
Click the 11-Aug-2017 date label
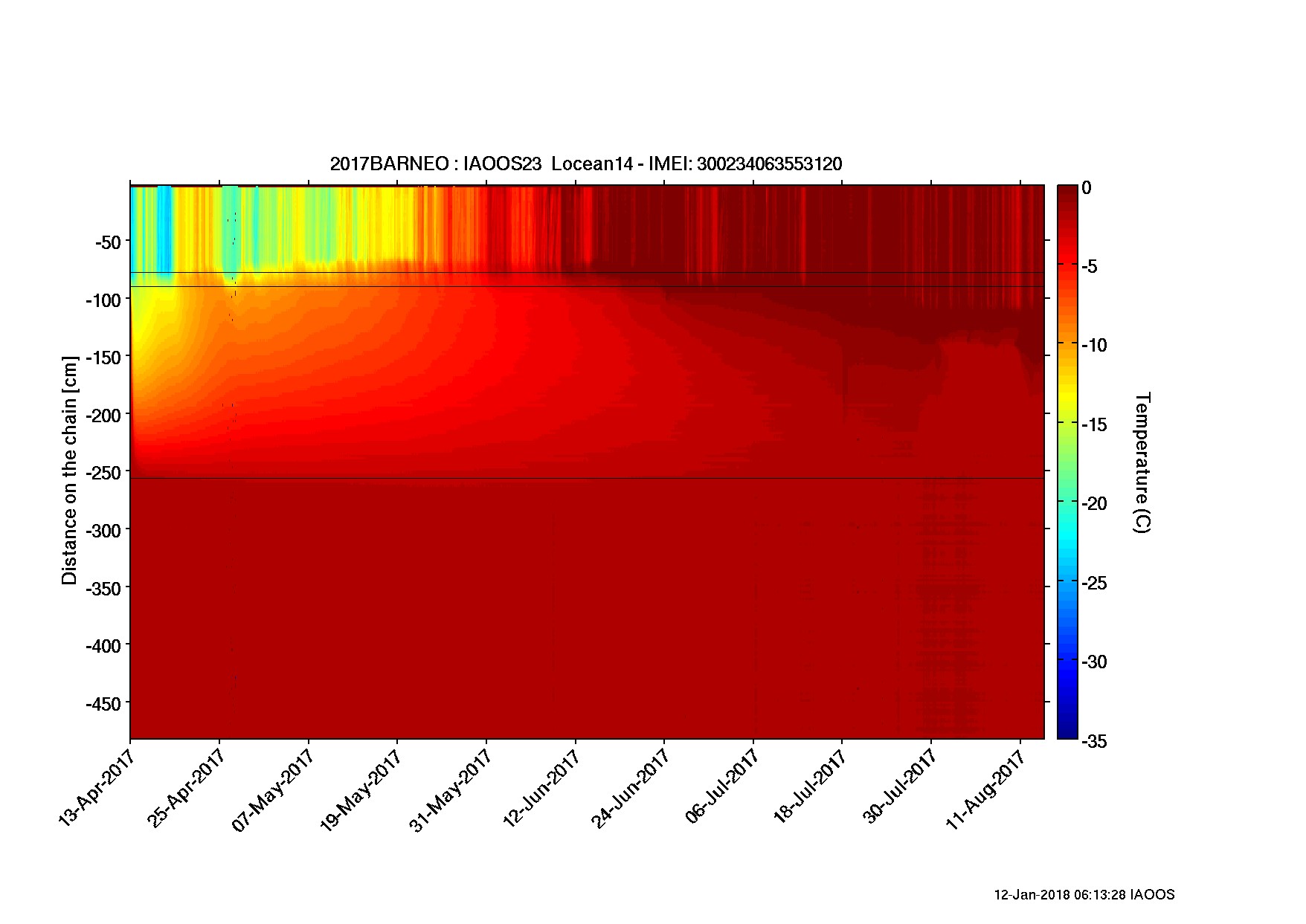[988, 789]
